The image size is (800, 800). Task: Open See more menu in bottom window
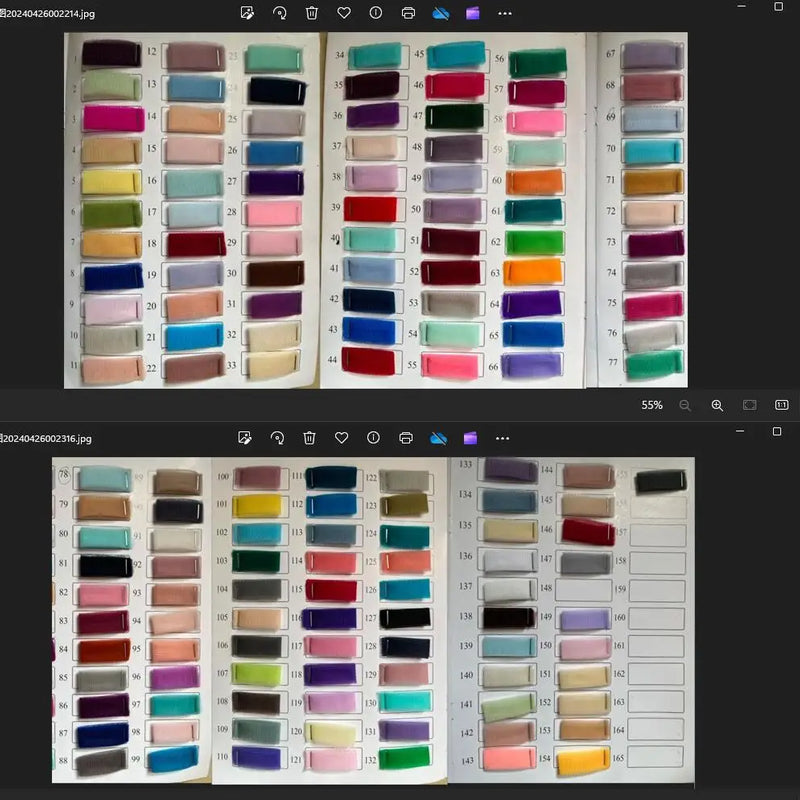tap(502, 438)
